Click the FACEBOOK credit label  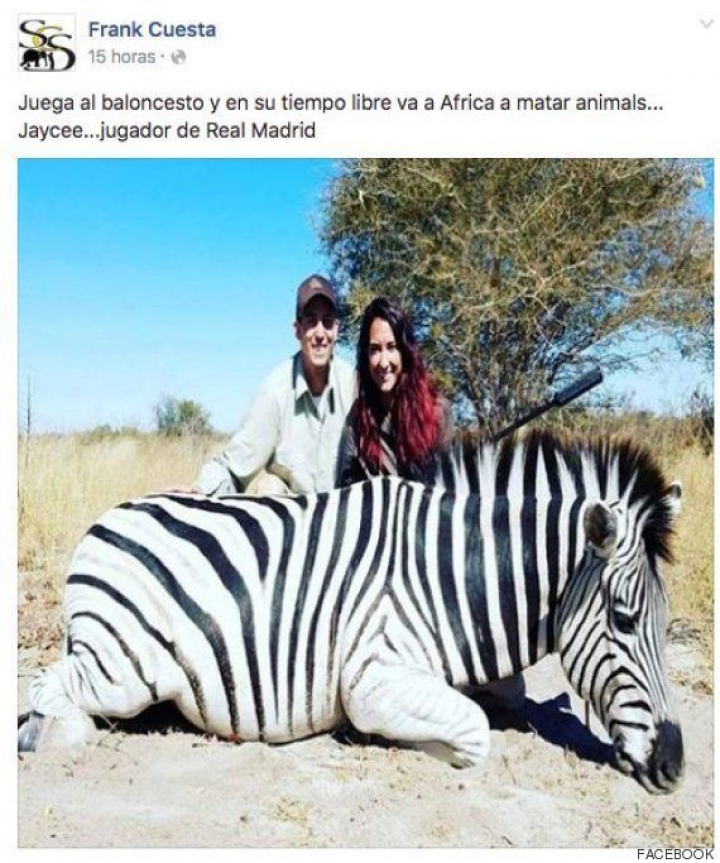coord(674,854)
